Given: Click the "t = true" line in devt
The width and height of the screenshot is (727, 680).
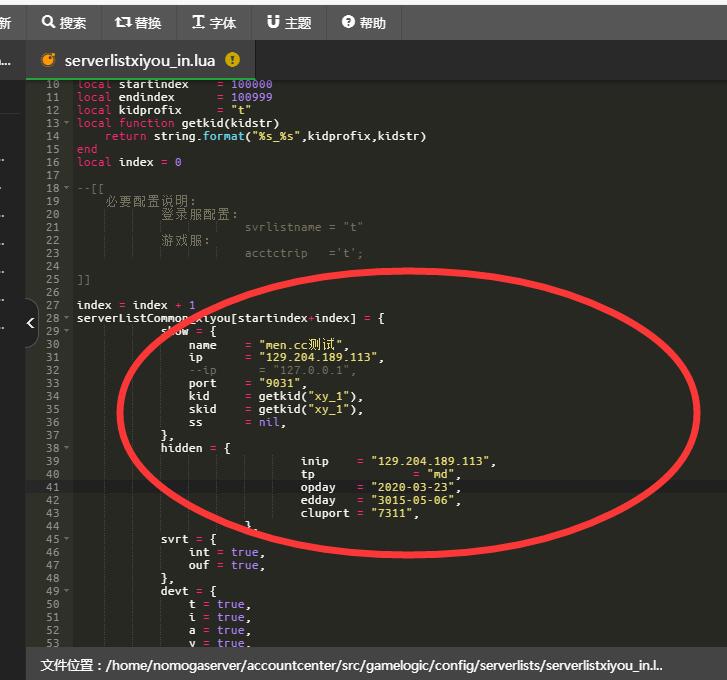Looking at the screenshot, I should point(219,604).
